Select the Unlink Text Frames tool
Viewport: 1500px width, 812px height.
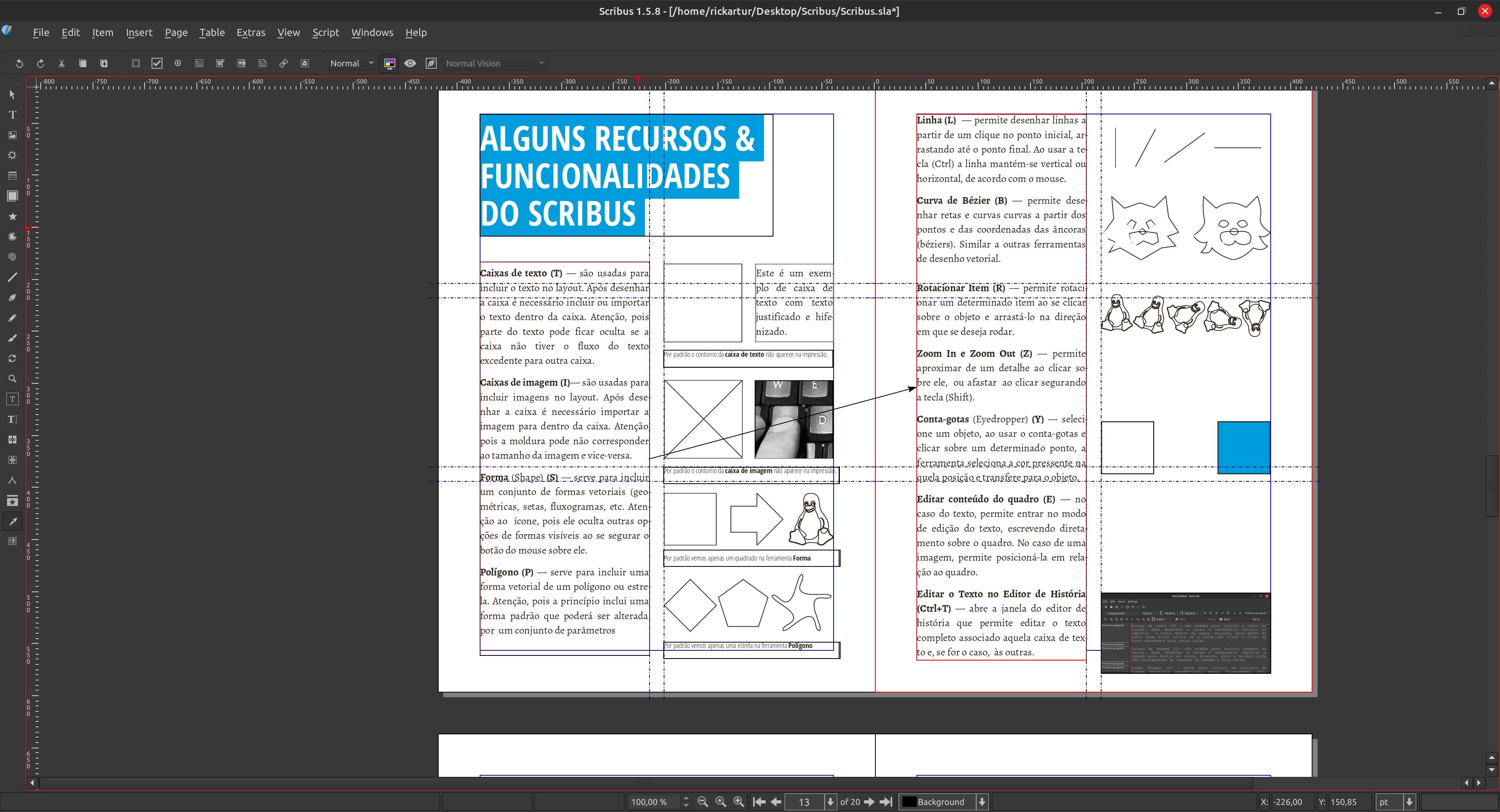pyautogui.click(x=12, y=460)
